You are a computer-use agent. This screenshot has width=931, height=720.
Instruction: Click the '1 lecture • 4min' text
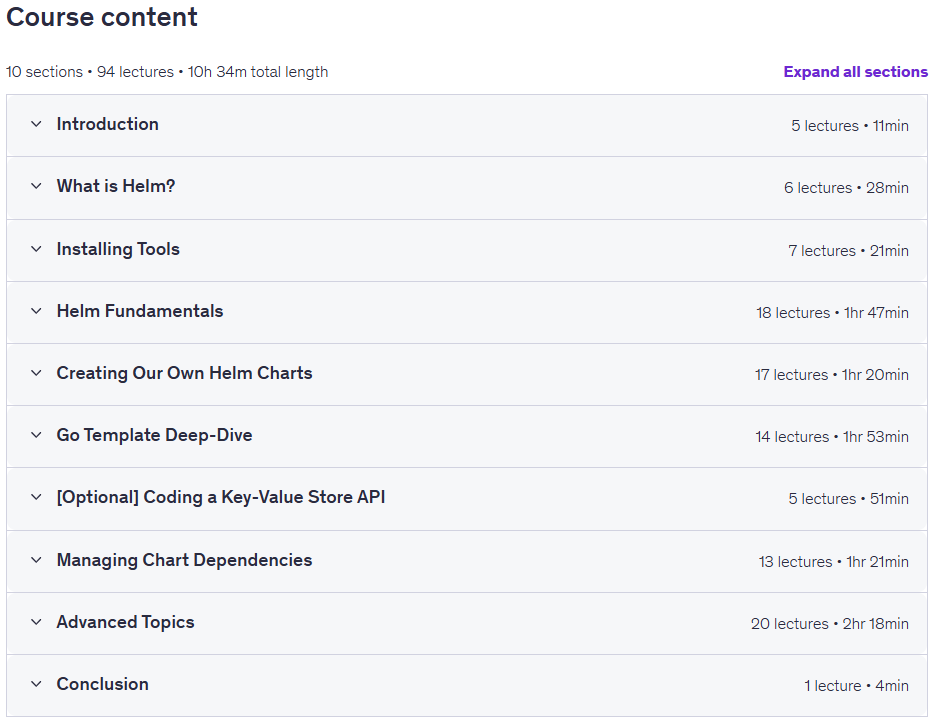856,686
